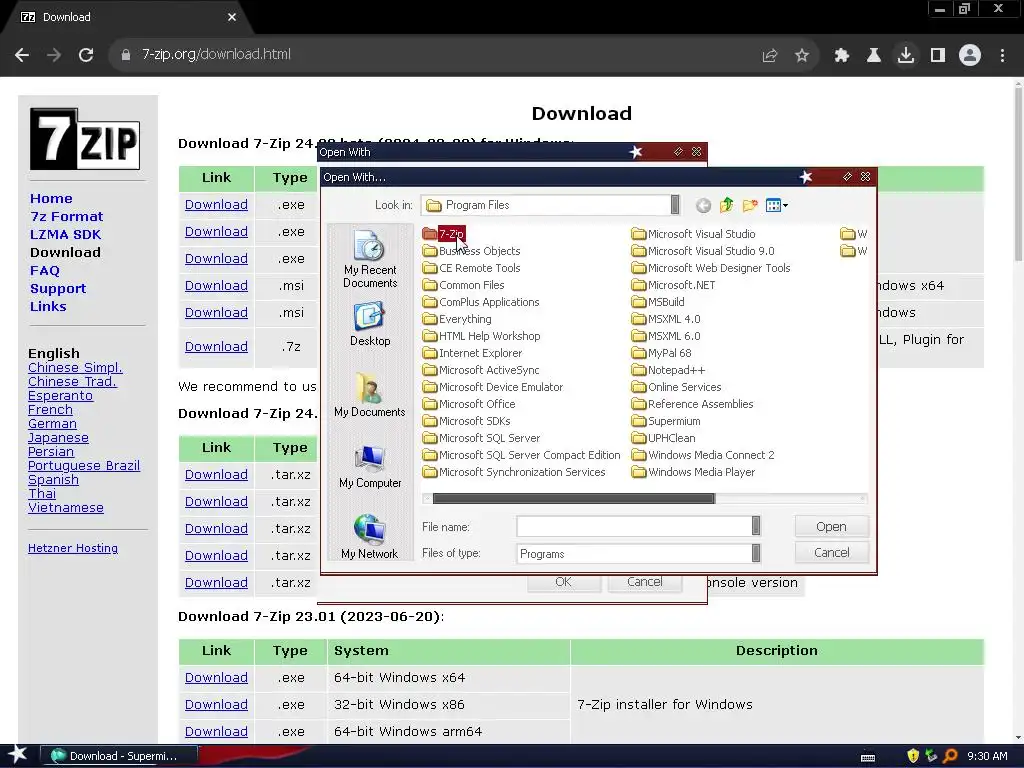Open Home link in 7-Zip sidebar
The height and width of the screenshot is (768, 1024).
point(51,199)
